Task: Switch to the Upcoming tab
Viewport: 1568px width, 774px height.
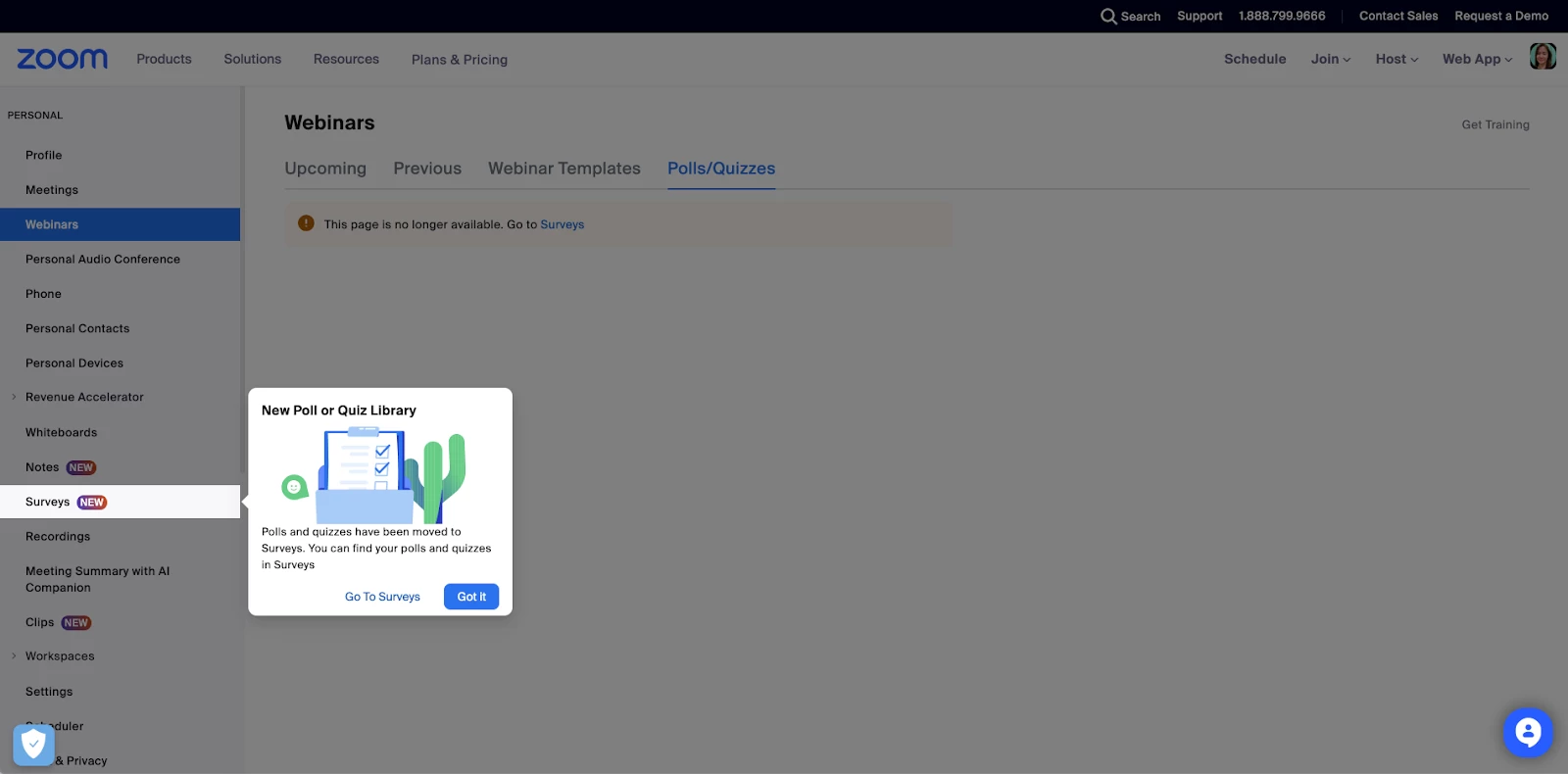Action: point(325,169)
